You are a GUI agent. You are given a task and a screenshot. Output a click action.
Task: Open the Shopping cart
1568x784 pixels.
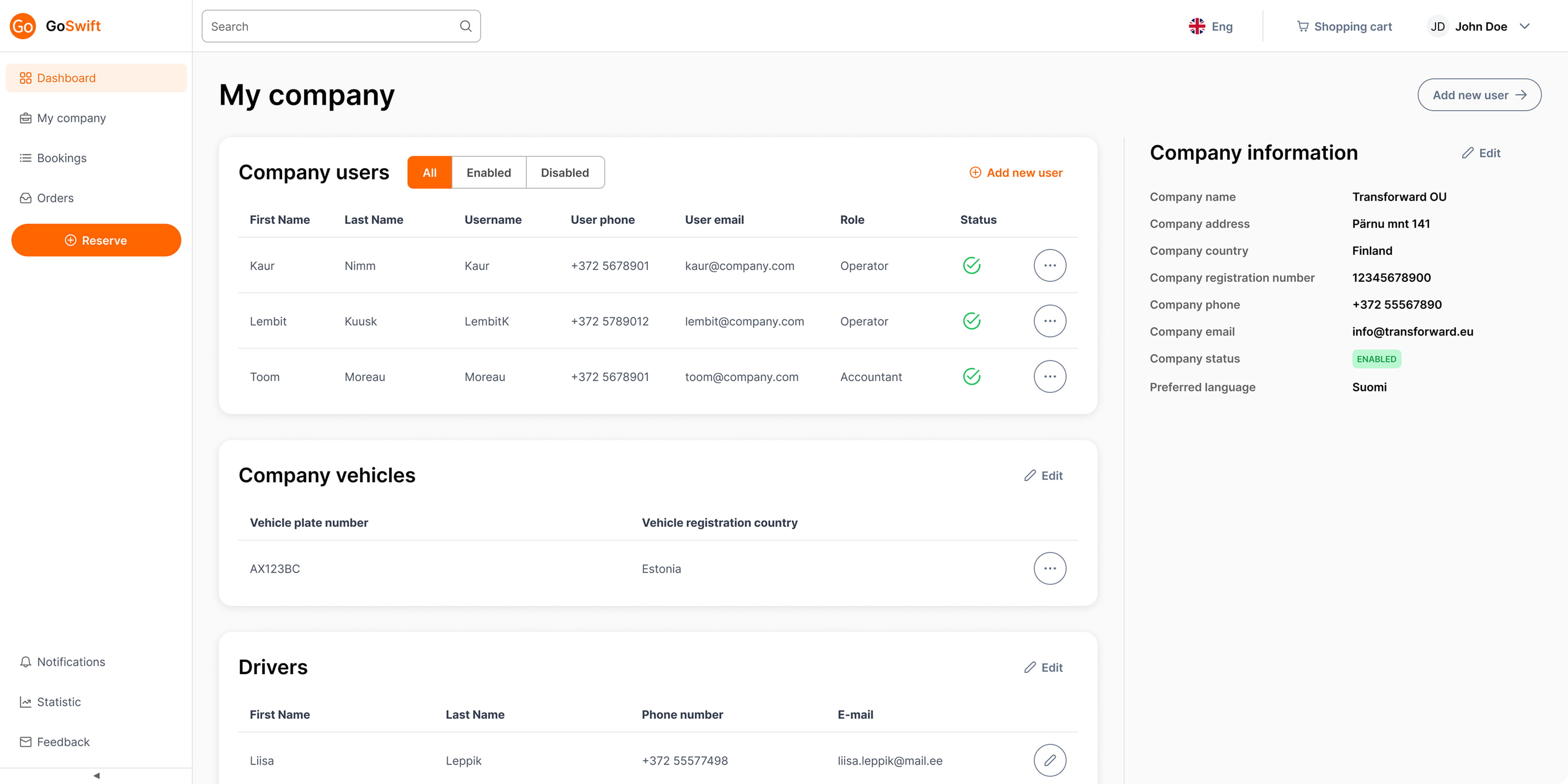[1344, 26]
